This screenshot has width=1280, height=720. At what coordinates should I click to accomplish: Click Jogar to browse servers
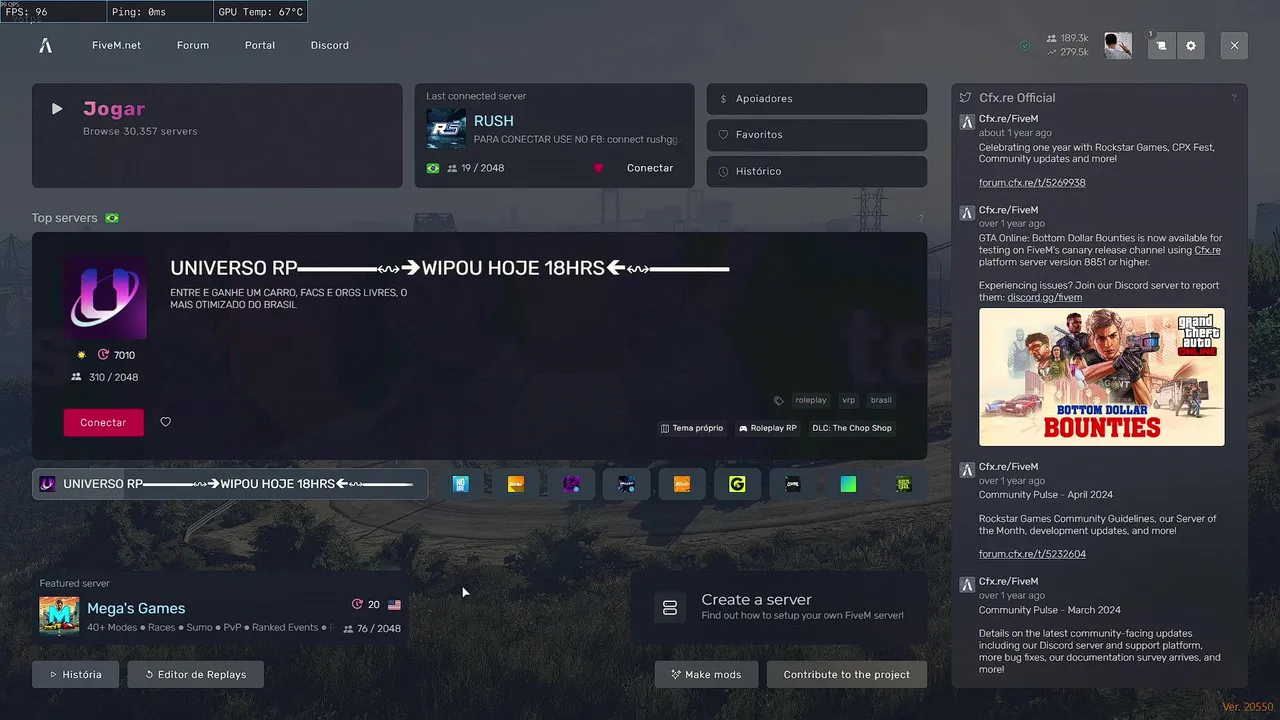[217, 135]
